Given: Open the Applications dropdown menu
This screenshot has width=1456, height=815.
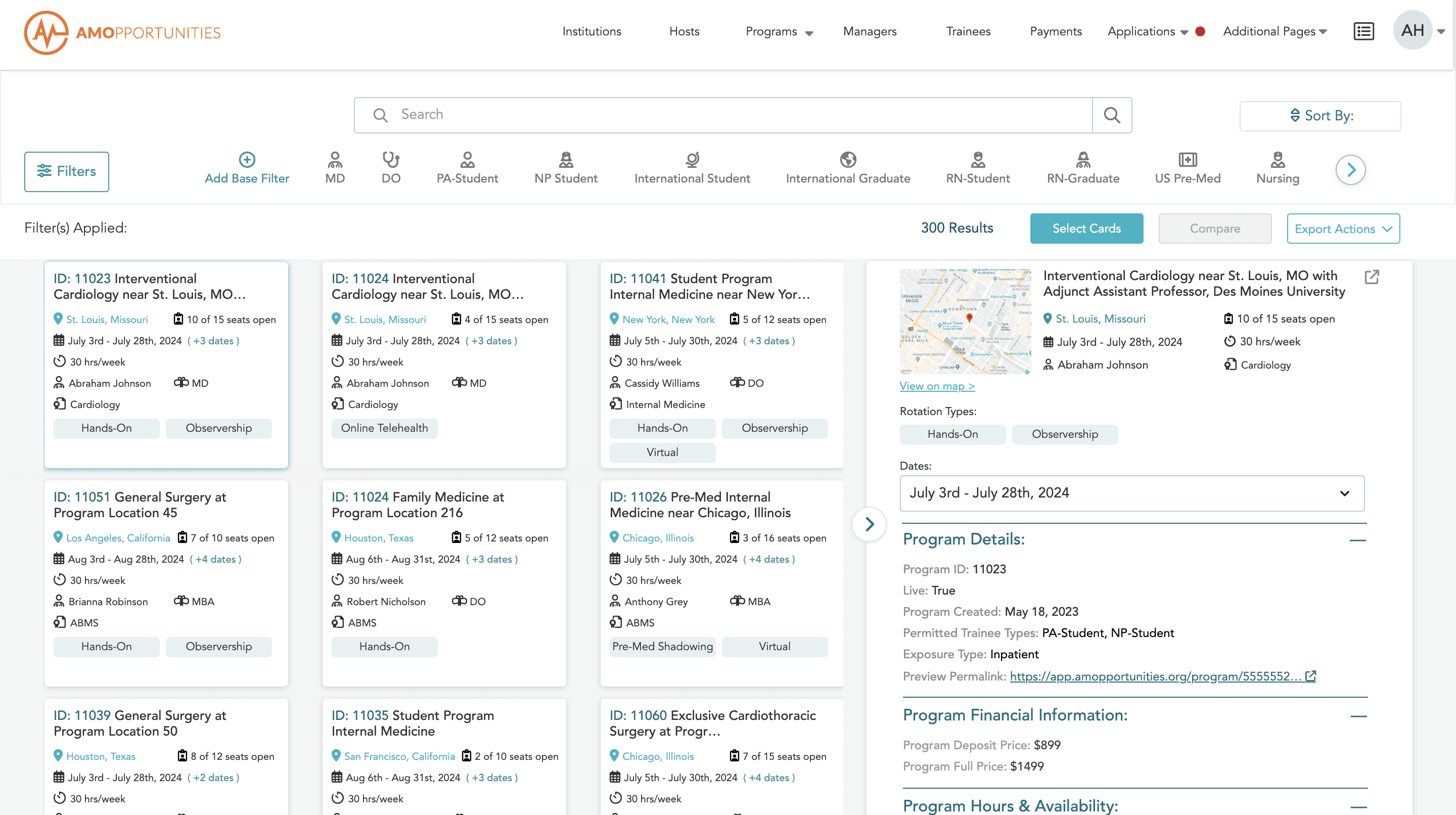Looking at the screenshot, I should pos(1148,32).
